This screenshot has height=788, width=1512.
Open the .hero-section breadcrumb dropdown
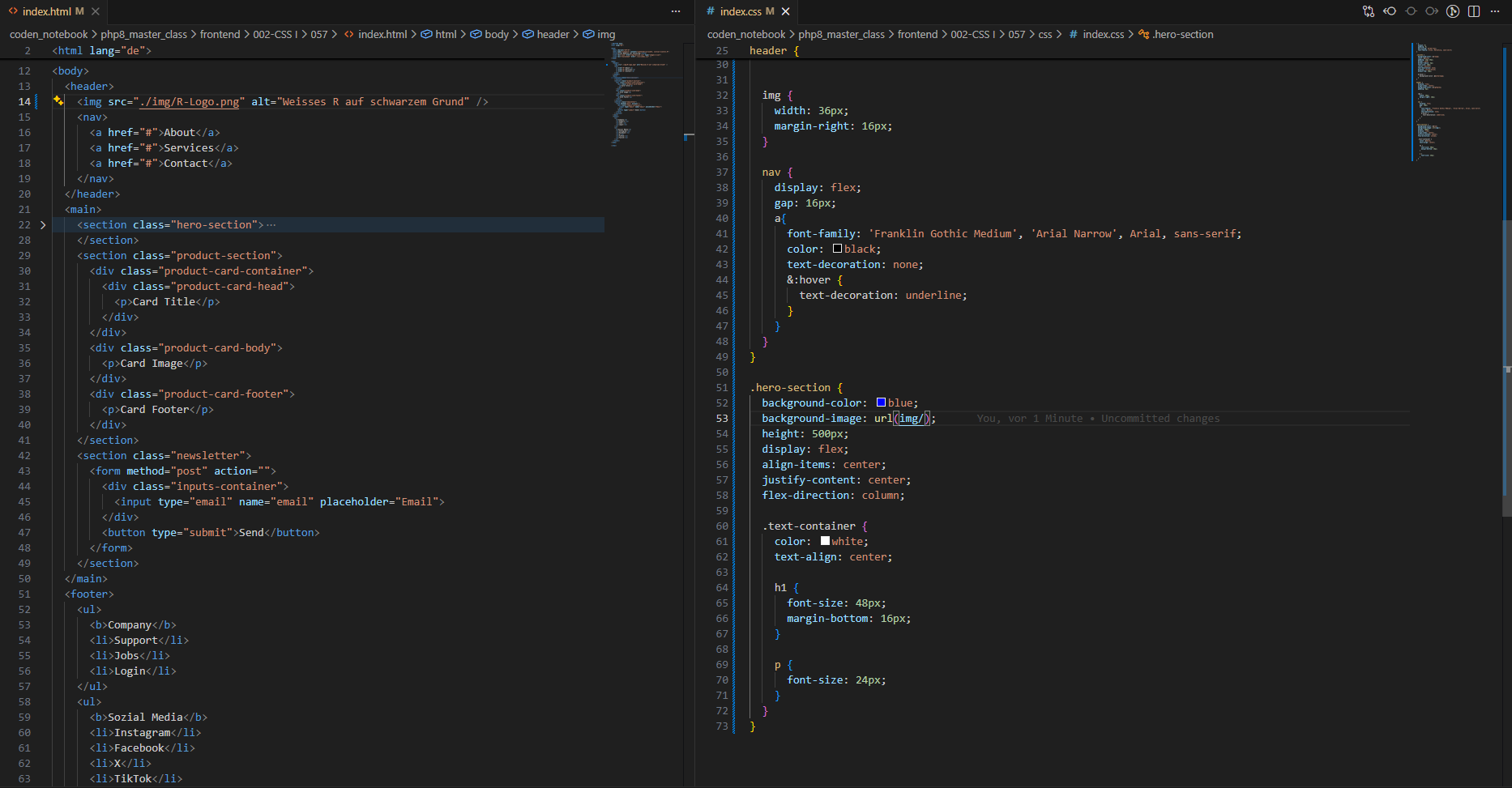coord(1182,34)
